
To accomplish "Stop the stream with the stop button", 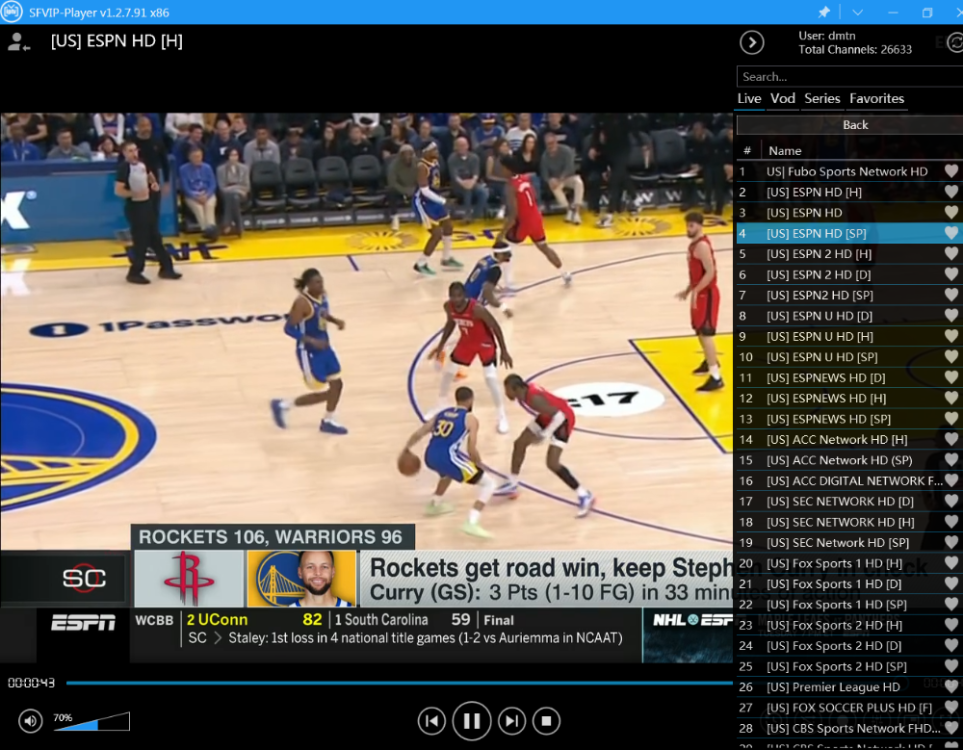I will tap(547, 721).
